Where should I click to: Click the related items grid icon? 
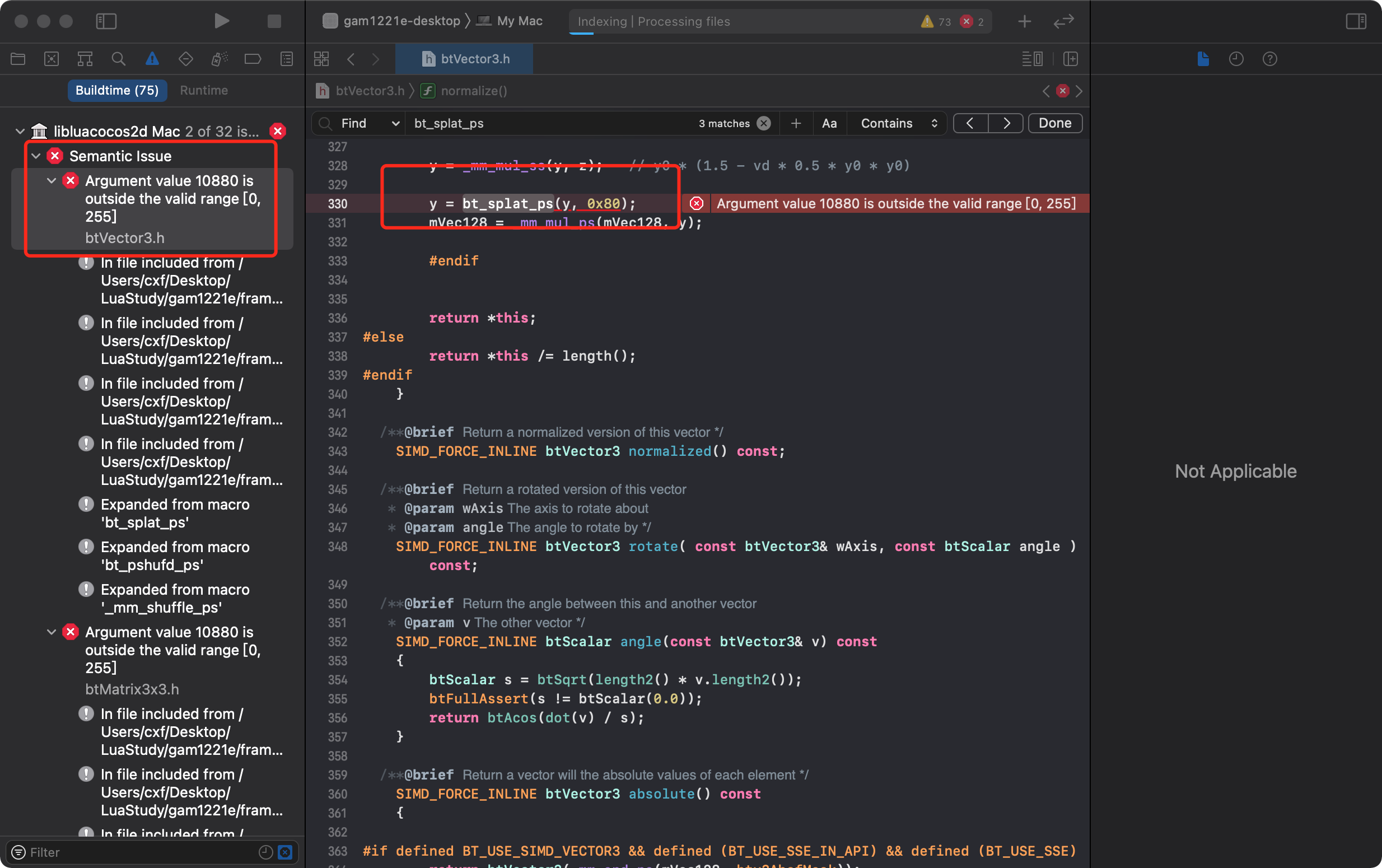pos(321,59)
